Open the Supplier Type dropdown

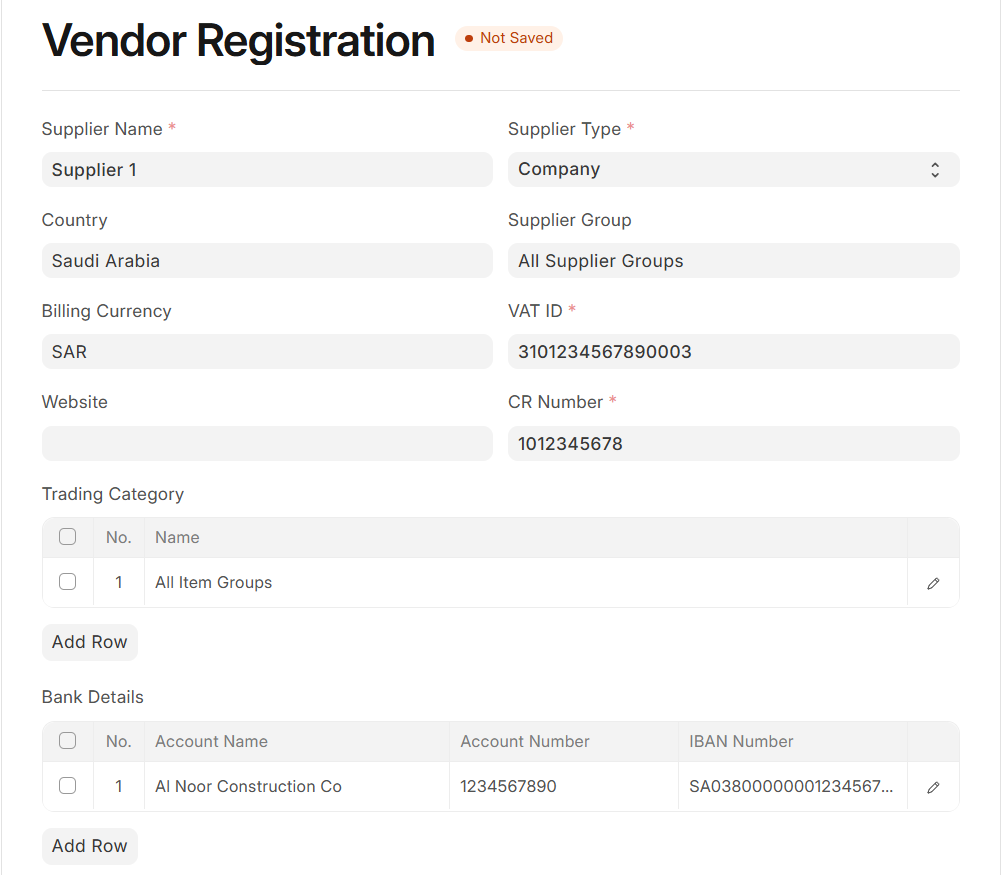[x=733, y=170]
